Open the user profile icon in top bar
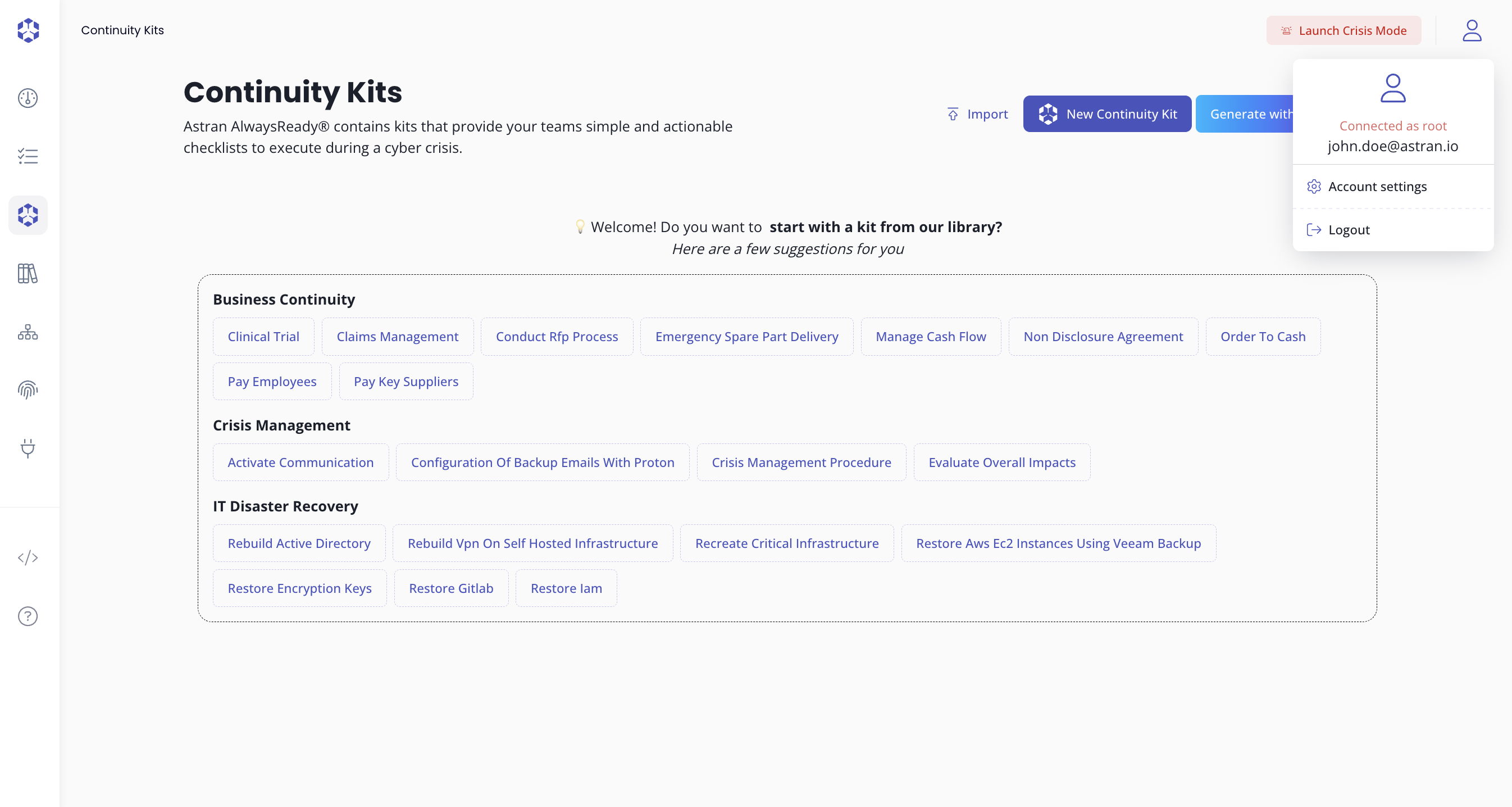The height and width of the screenshot is (807, 1512). point(1472,30)
